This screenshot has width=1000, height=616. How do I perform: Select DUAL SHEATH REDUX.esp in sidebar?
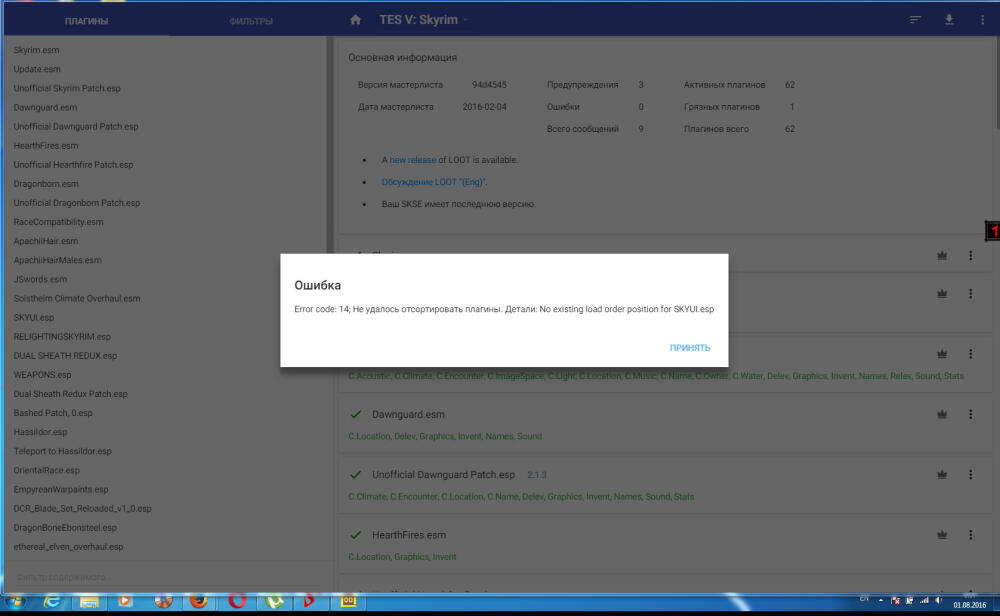pos(65,356)
